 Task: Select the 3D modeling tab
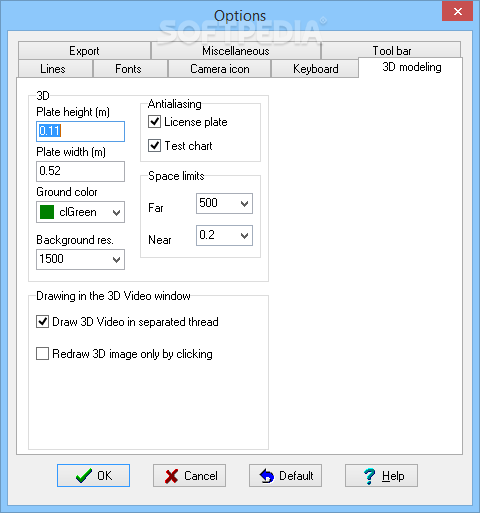pyautogui.click(x=412, y=67)
